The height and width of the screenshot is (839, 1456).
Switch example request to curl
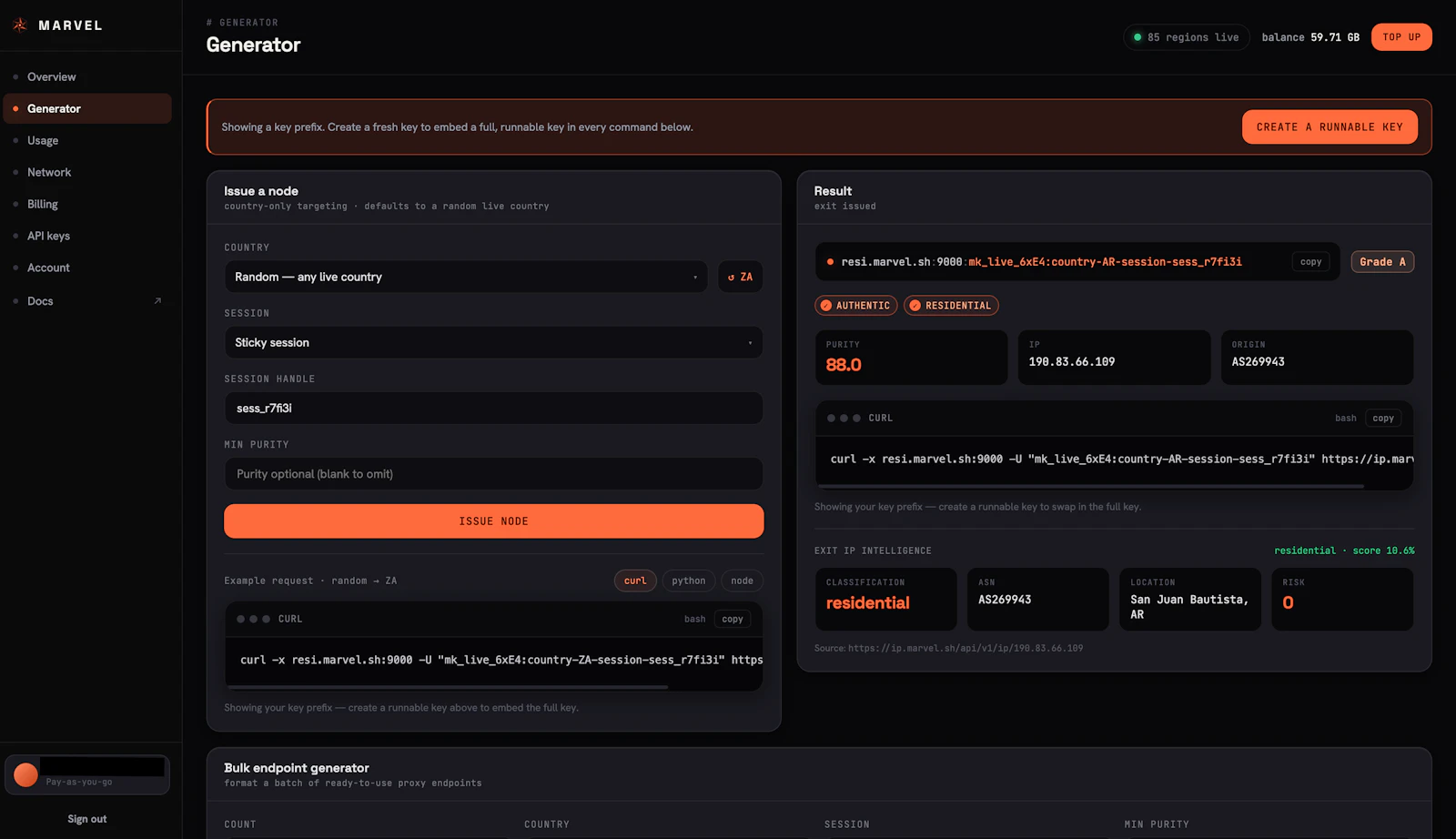[x=635, y=581]
